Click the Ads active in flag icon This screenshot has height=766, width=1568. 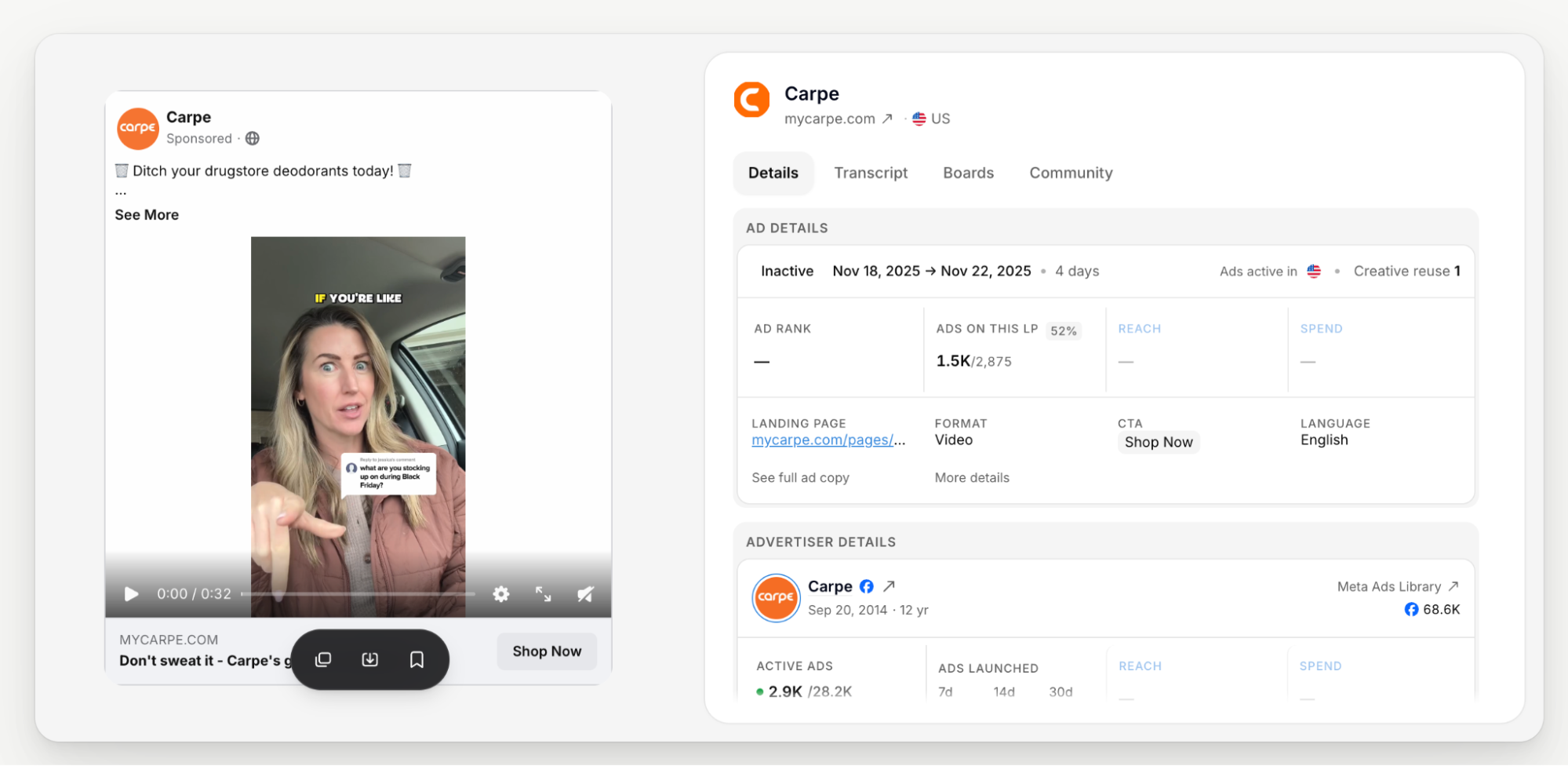tap(1314, 271)
